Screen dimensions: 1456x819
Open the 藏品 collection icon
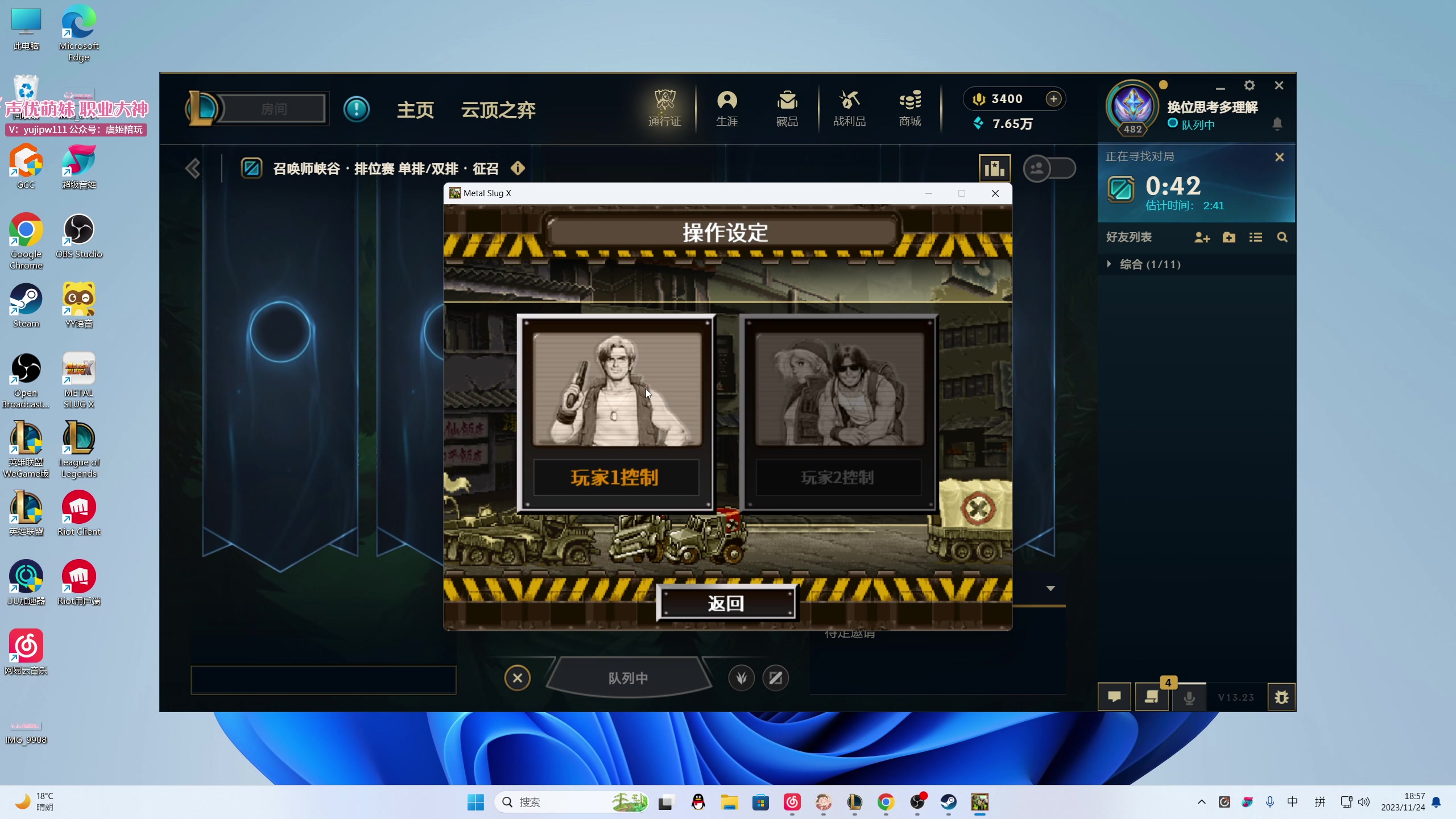pos(787,108)
